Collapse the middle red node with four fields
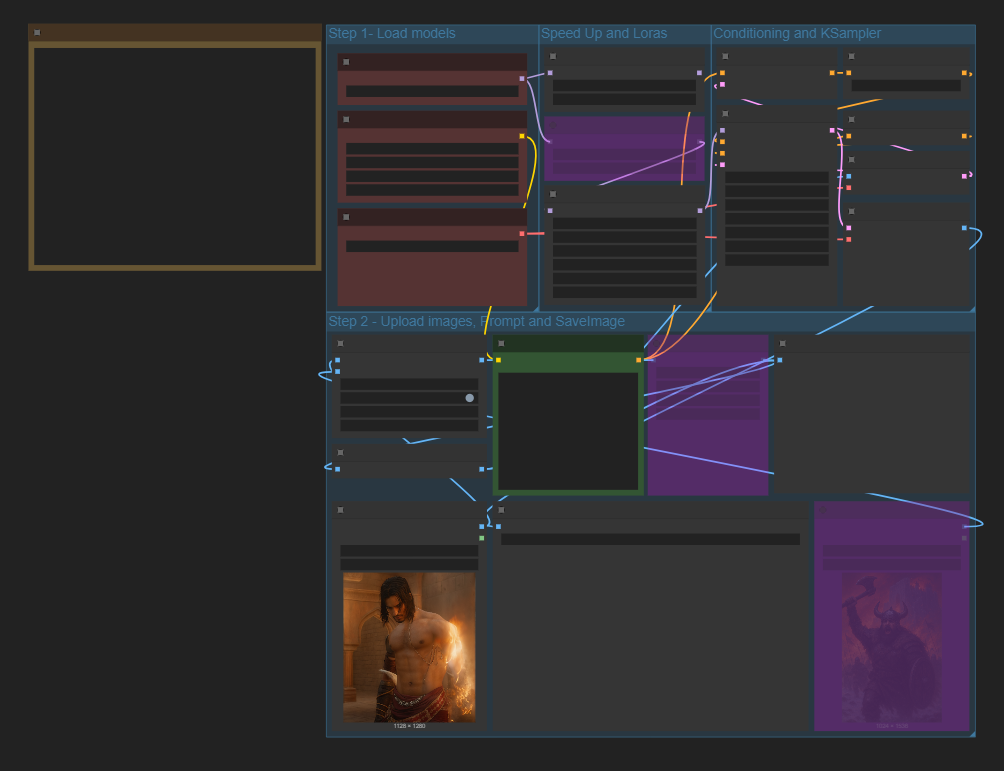This screenshot has height=771, width=1004. click(346, 120)
